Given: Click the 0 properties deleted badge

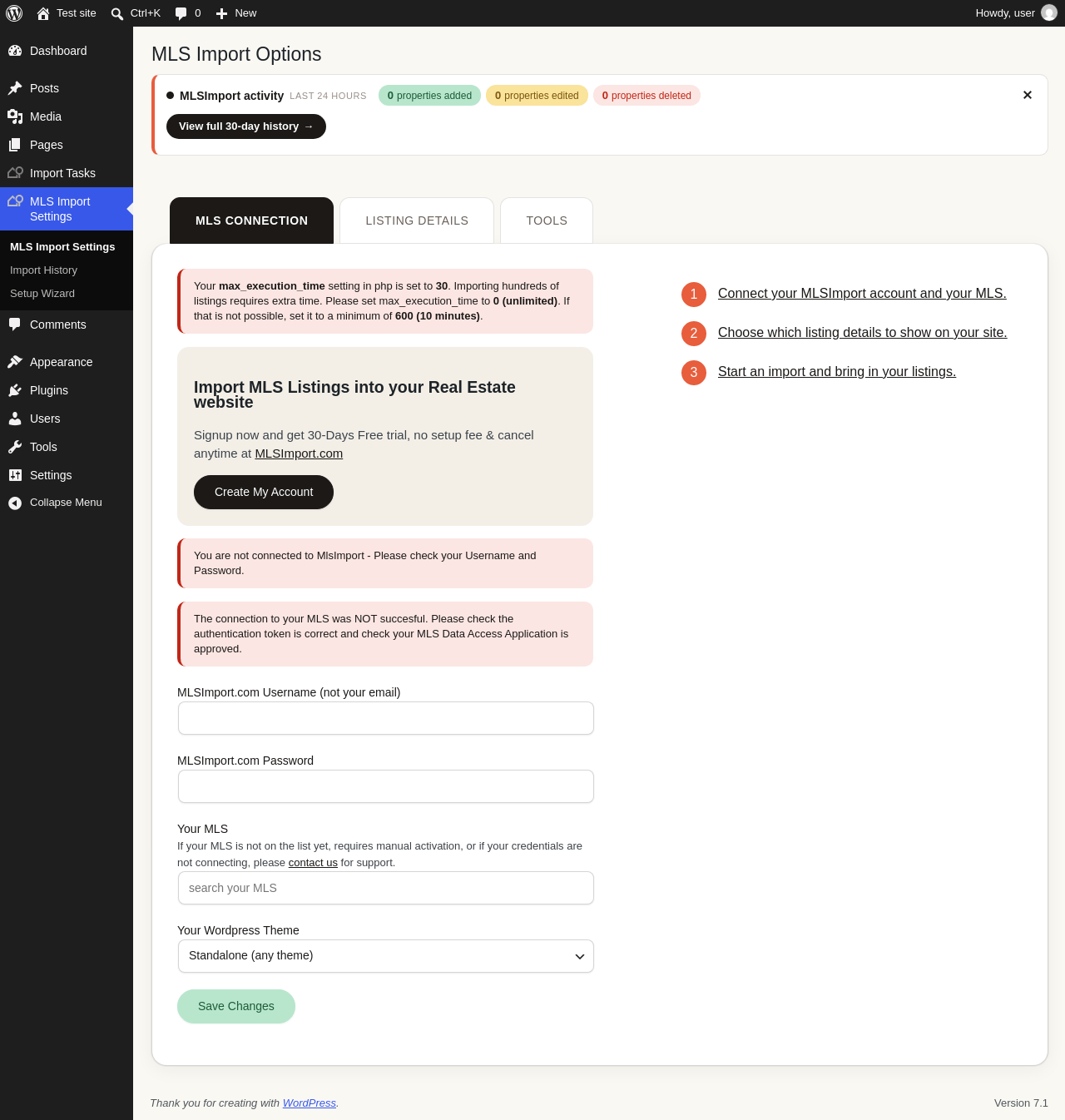Looking at the screenshot, I should (646, 96).
